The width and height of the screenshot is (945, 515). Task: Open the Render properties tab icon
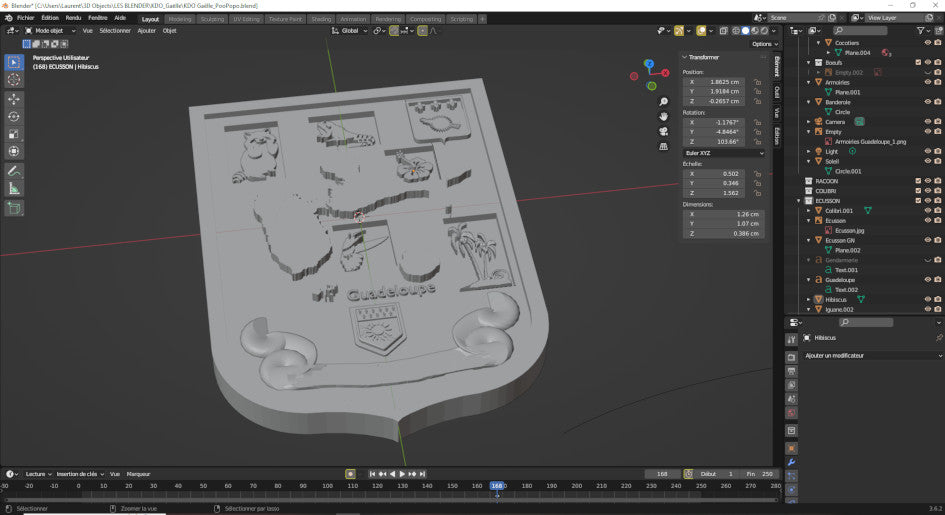pyautogui.click(x=791, y=355)
